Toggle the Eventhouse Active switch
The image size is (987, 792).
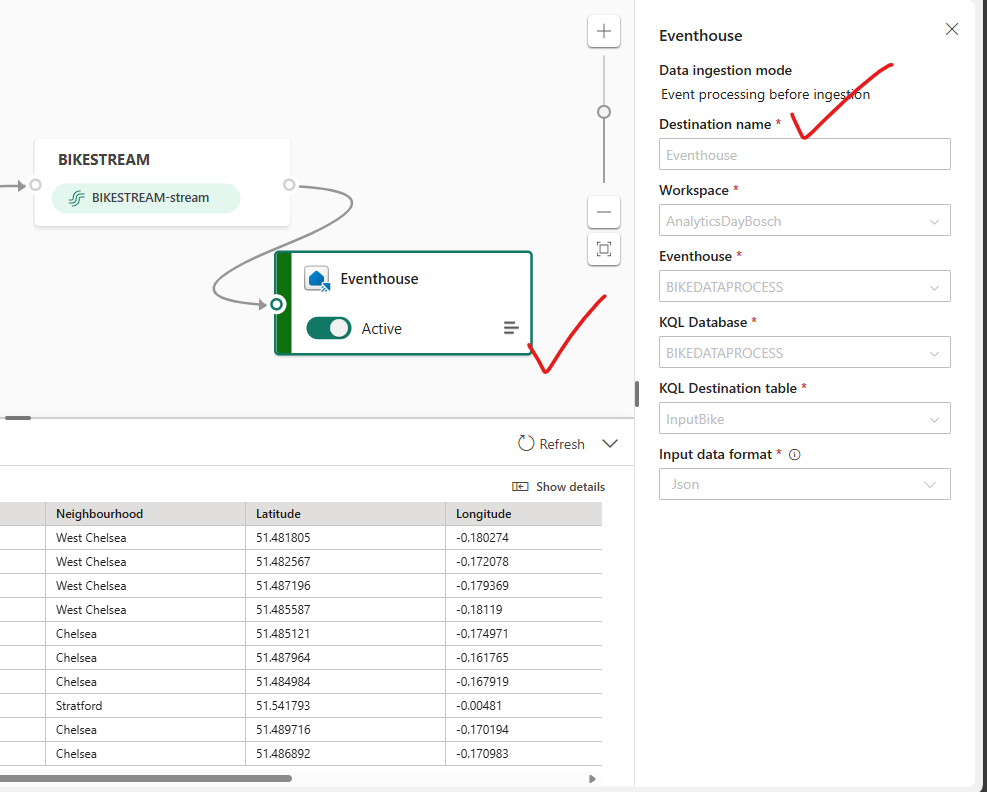tap(329, 328)
